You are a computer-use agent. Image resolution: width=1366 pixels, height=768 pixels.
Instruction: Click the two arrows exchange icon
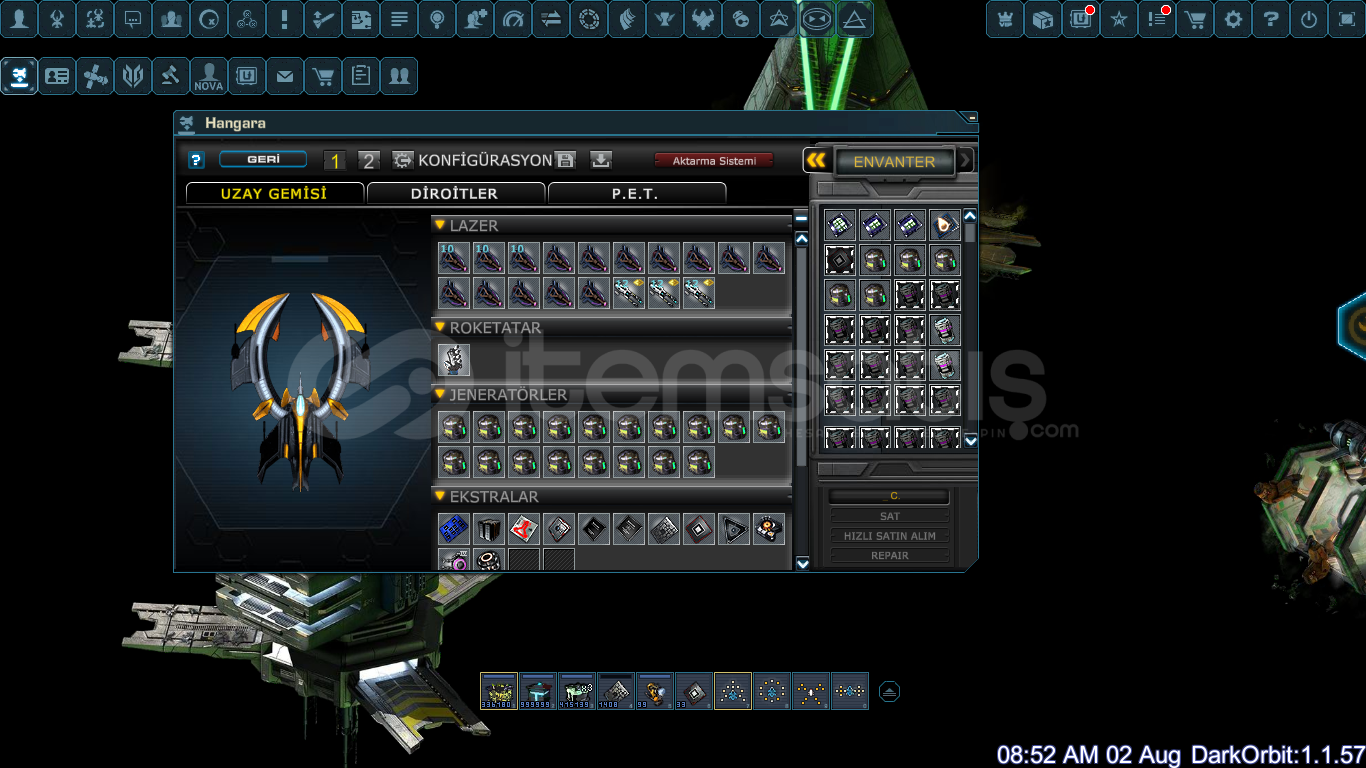click(551, 19)
